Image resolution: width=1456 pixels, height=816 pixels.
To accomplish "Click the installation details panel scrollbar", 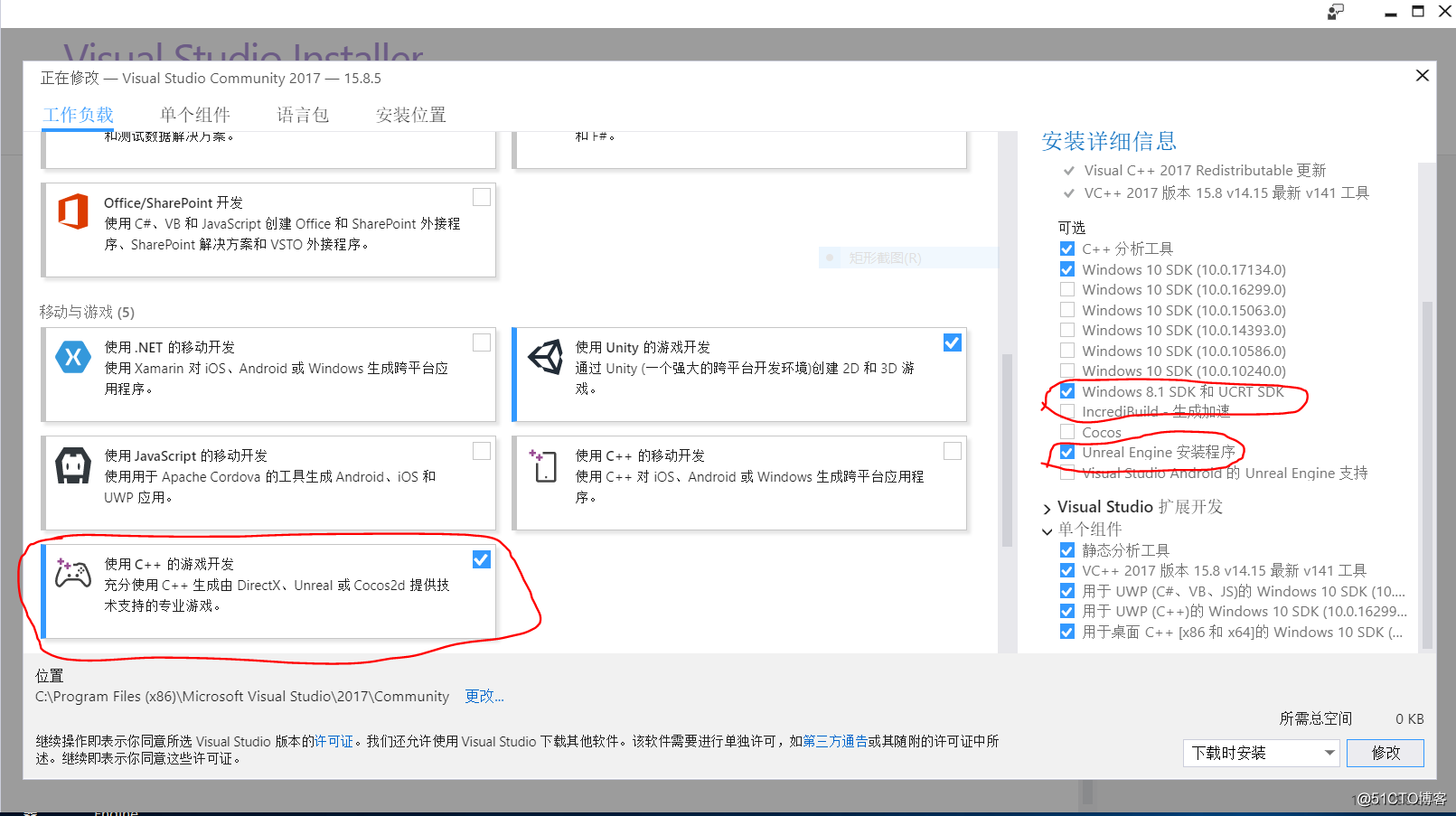I will [x=1427, y=474].
